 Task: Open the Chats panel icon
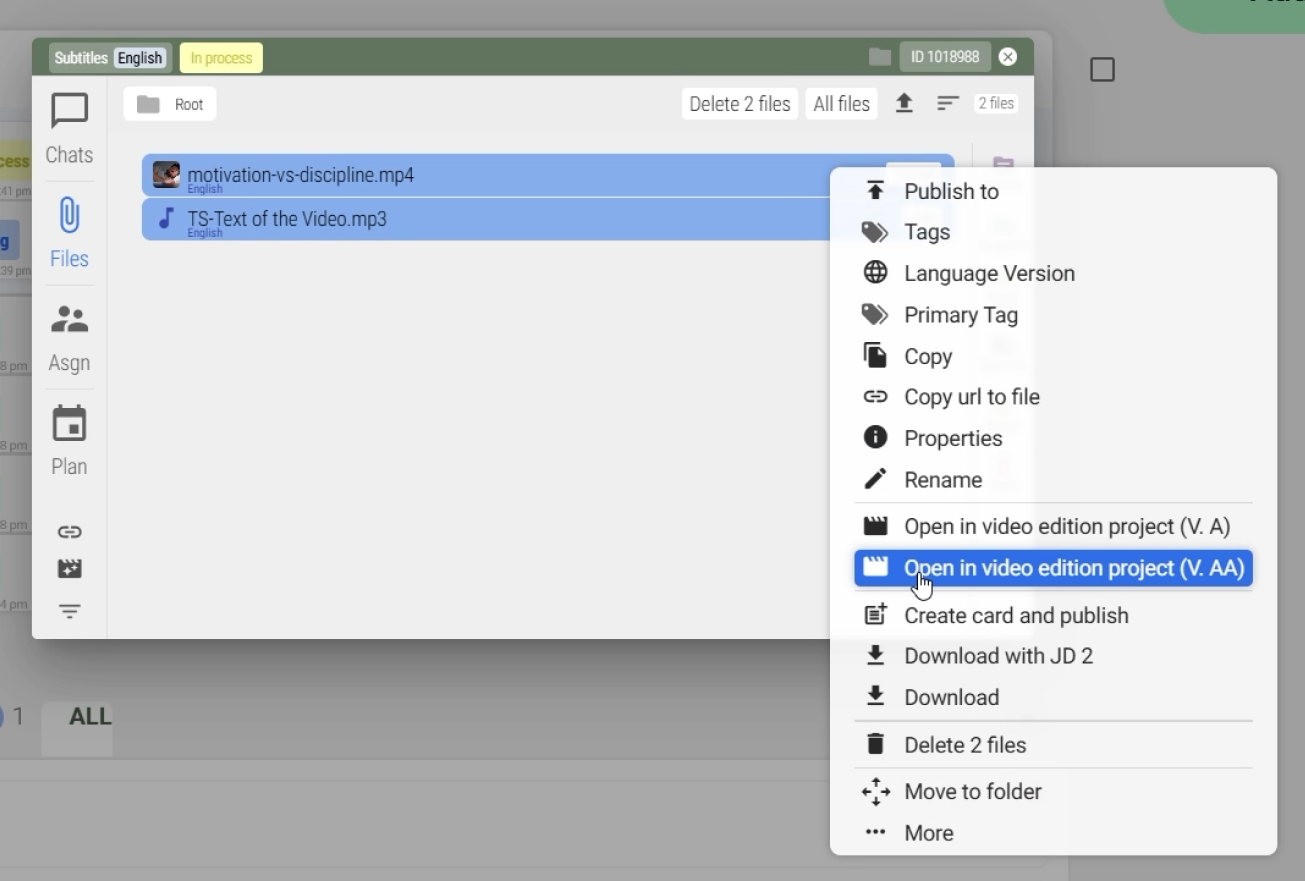[69, 112]
